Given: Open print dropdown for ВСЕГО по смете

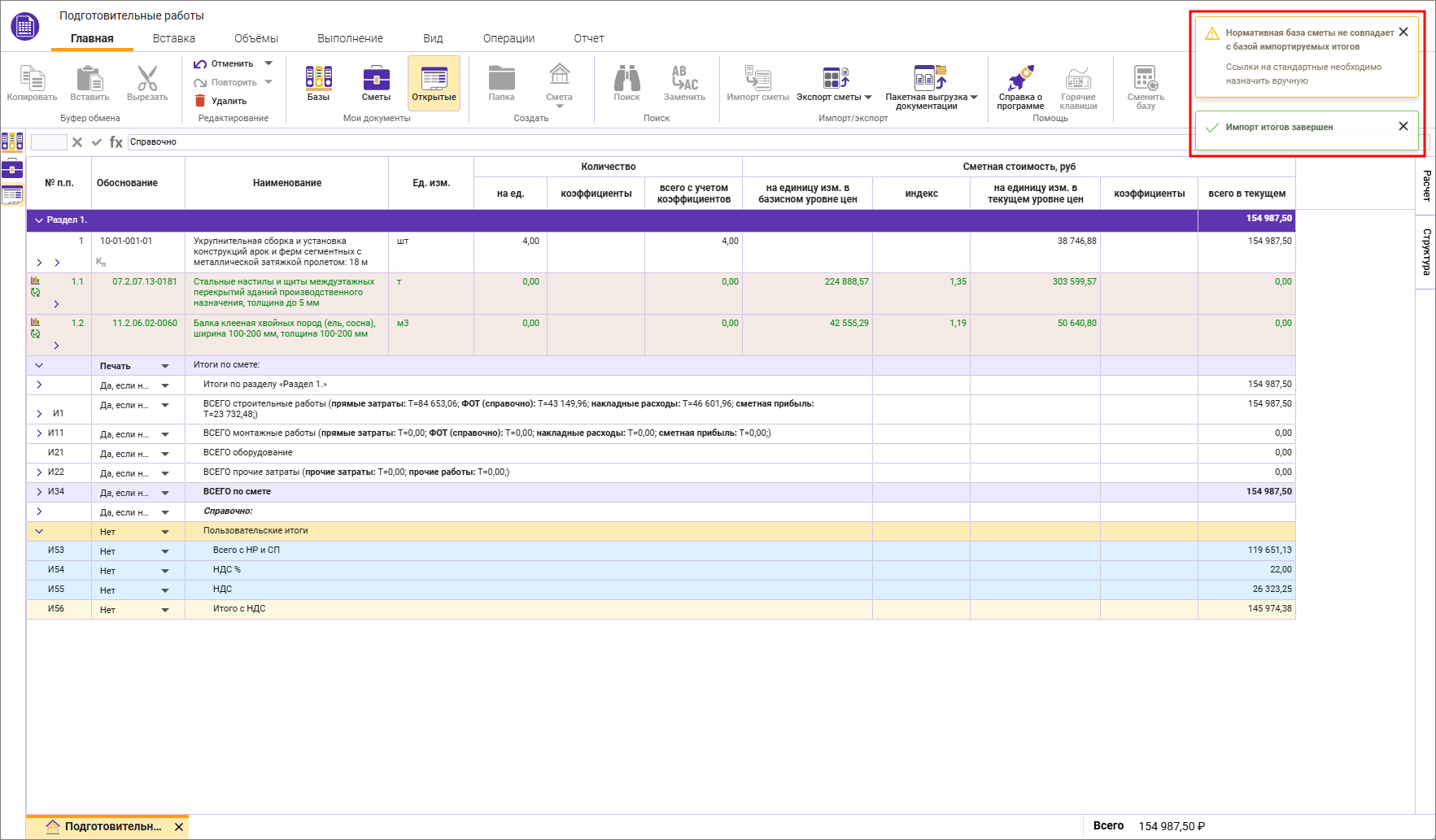Looking at the screenshot, I should click(x=165, y=493).
